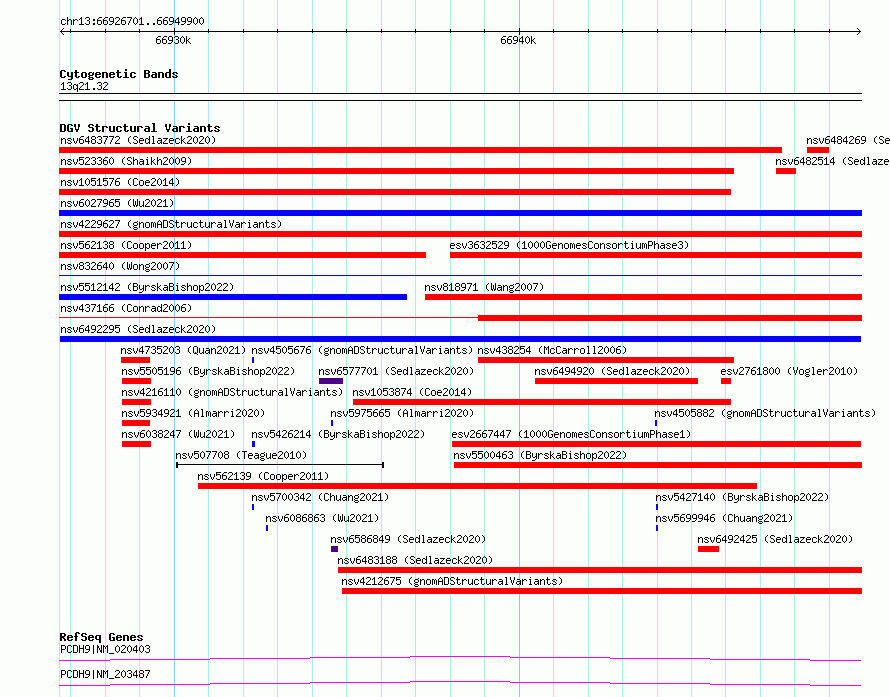
Task: Open nsv4216110 (gnomADStructuralVariants) variant
Action: tap(232, 392)
